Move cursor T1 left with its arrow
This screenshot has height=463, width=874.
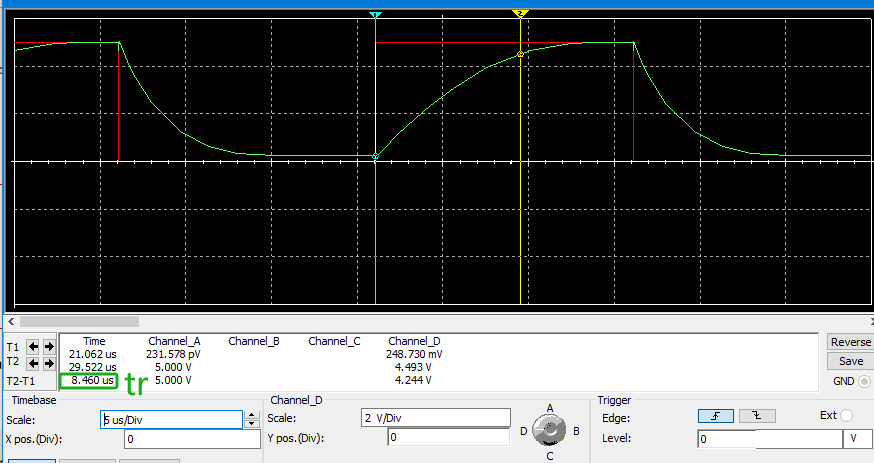tap(33, 347)
